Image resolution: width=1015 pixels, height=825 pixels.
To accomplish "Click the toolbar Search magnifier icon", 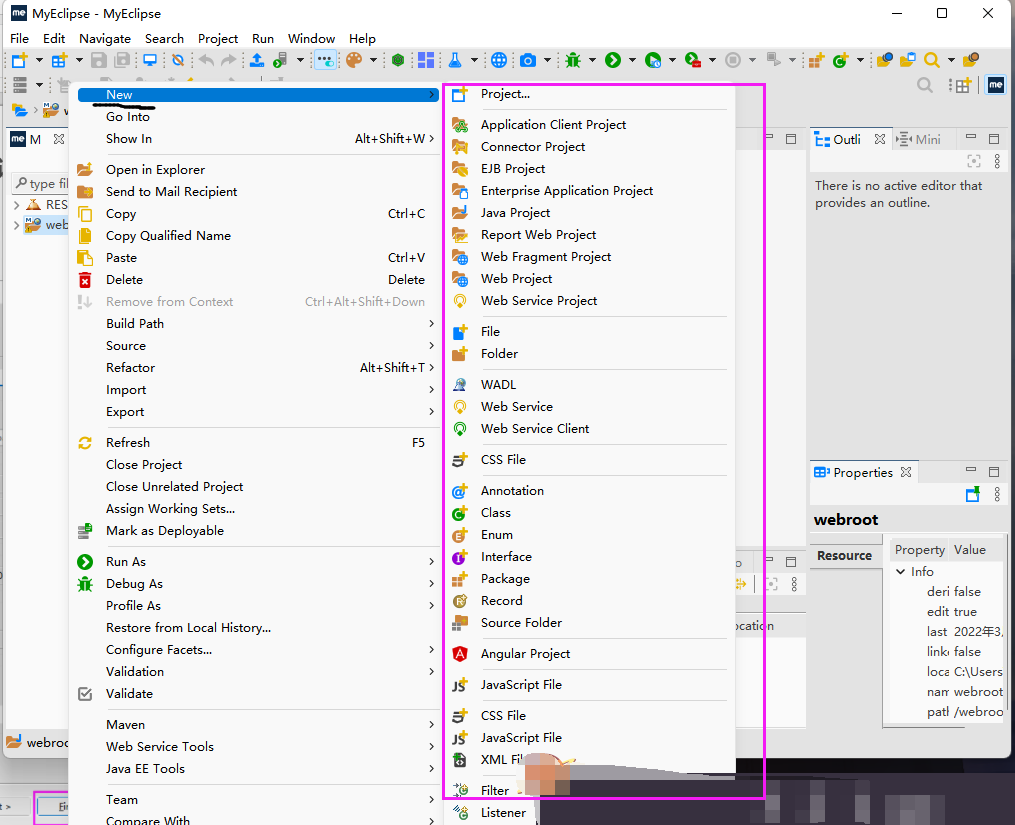I will 931,60.
